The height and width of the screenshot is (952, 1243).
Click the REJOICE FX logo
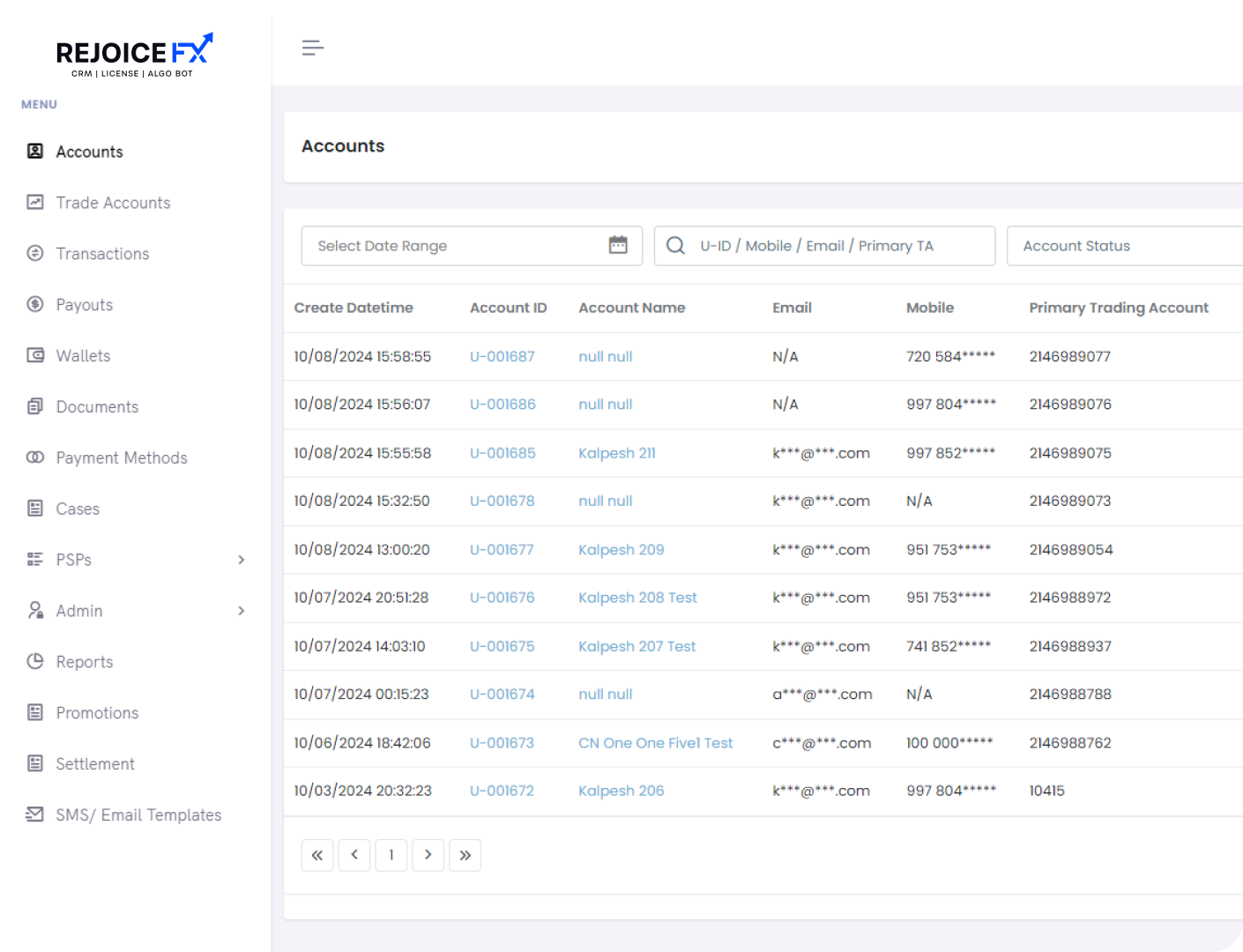[134, 55]
